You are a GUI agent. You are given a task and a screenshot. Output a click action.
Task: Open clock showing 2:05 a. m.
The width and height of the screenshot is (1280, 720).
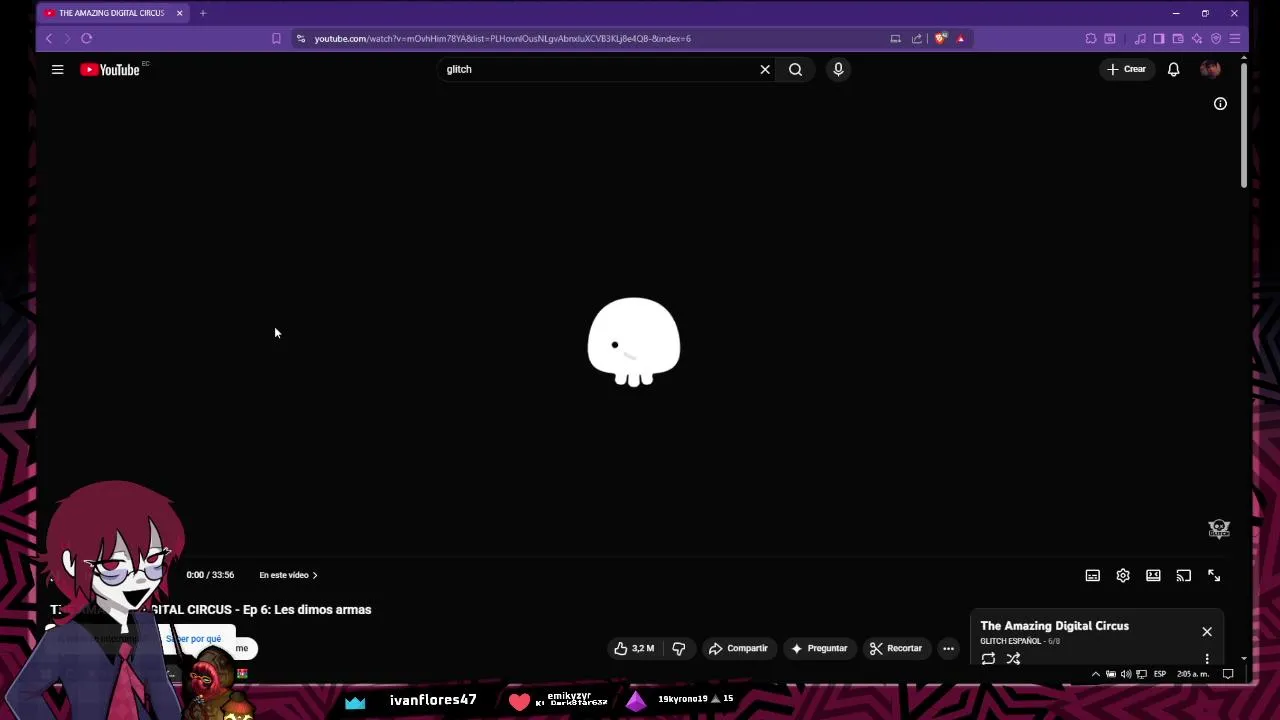[x=1193, y=674]
